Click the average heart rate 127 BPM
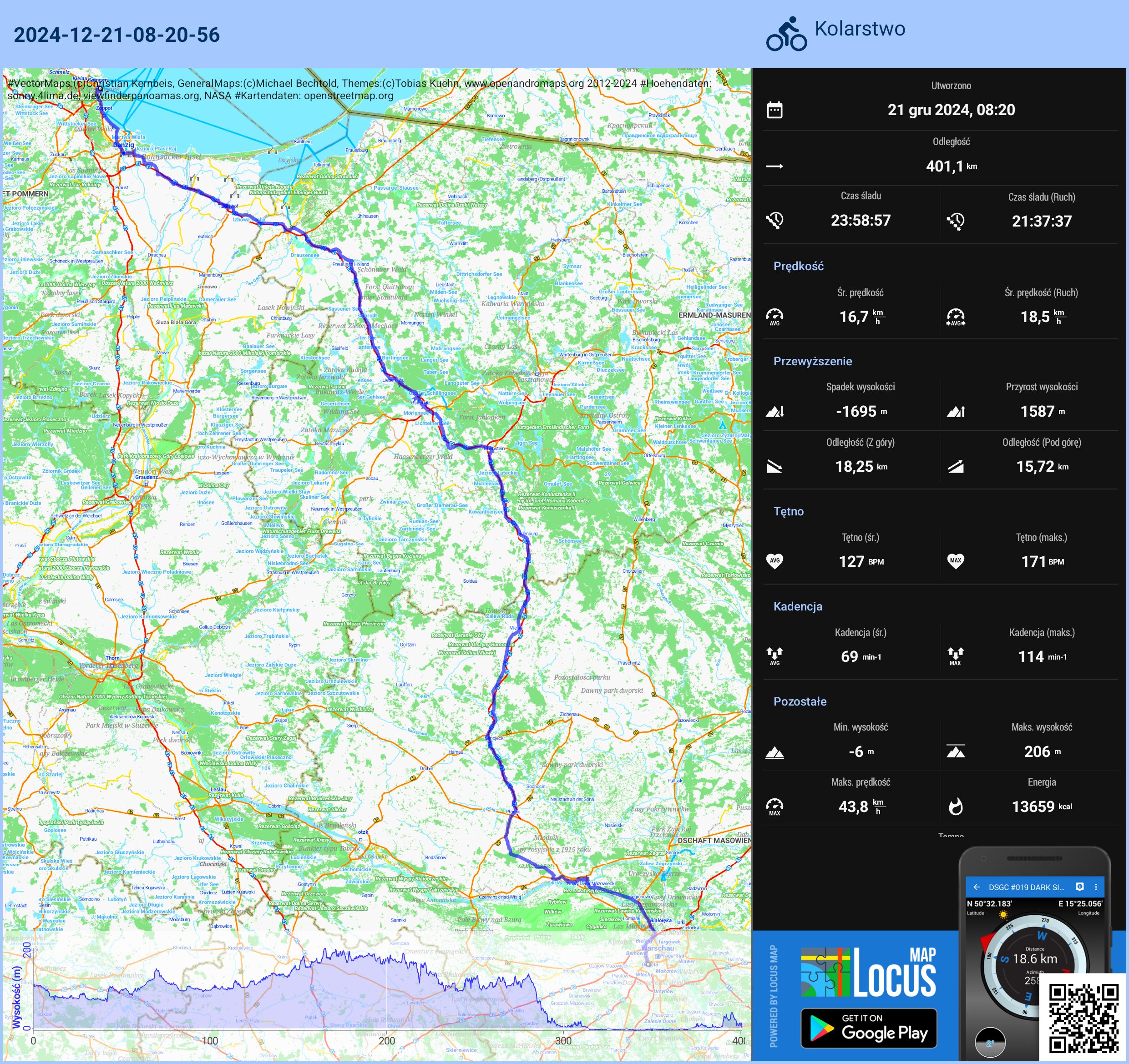 pyautogui.click(x=861, y=561)
